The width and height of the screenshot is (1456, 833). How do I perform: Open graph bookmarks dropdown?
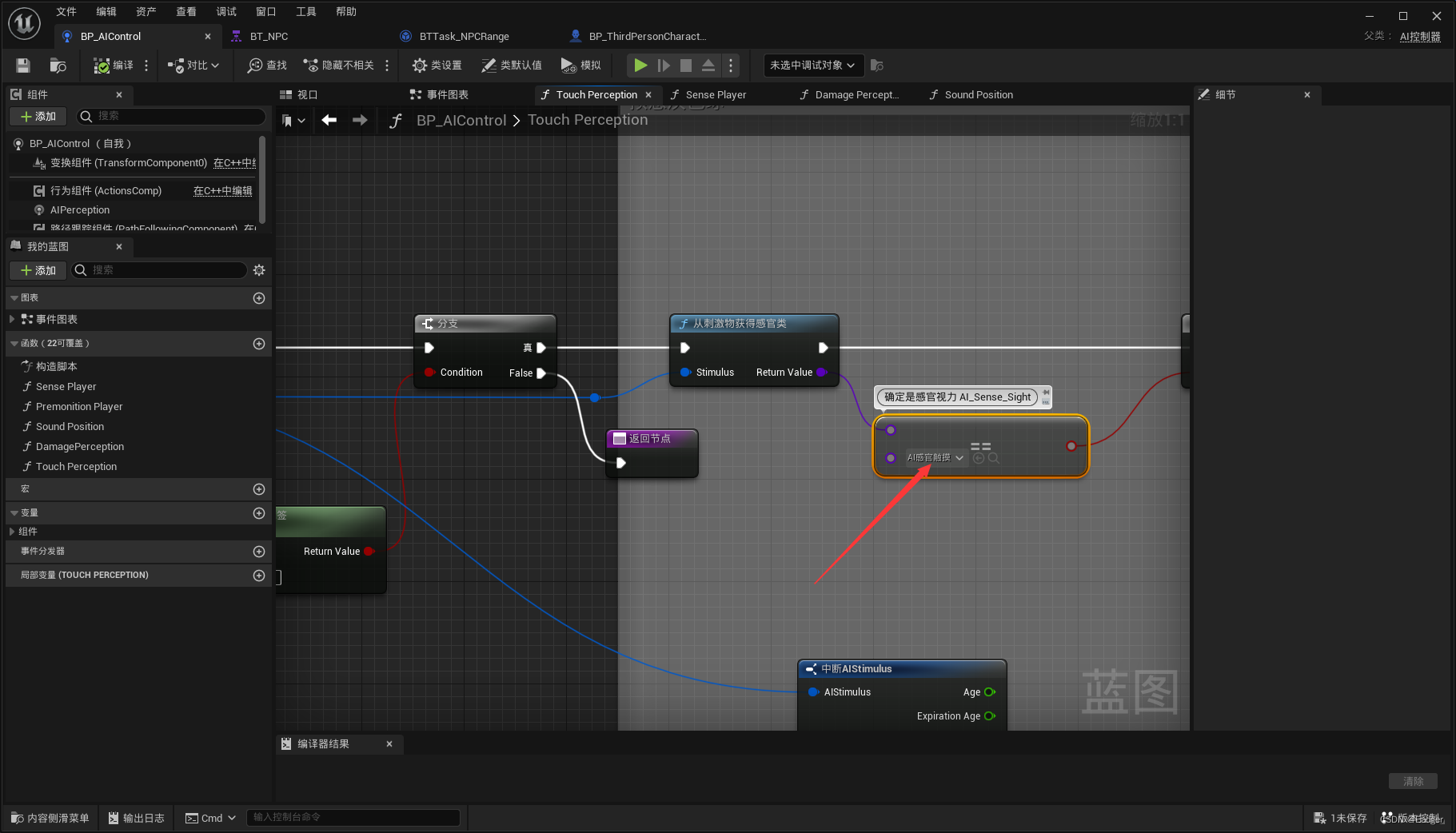click(293, 120)
